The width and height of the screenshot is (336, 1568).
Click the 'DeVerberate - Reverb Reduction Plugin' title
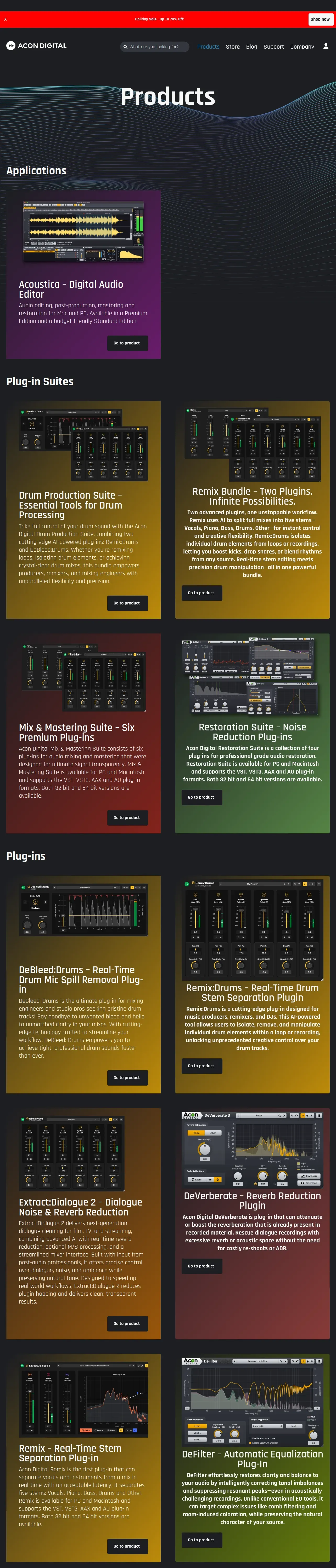[253, 1200]
